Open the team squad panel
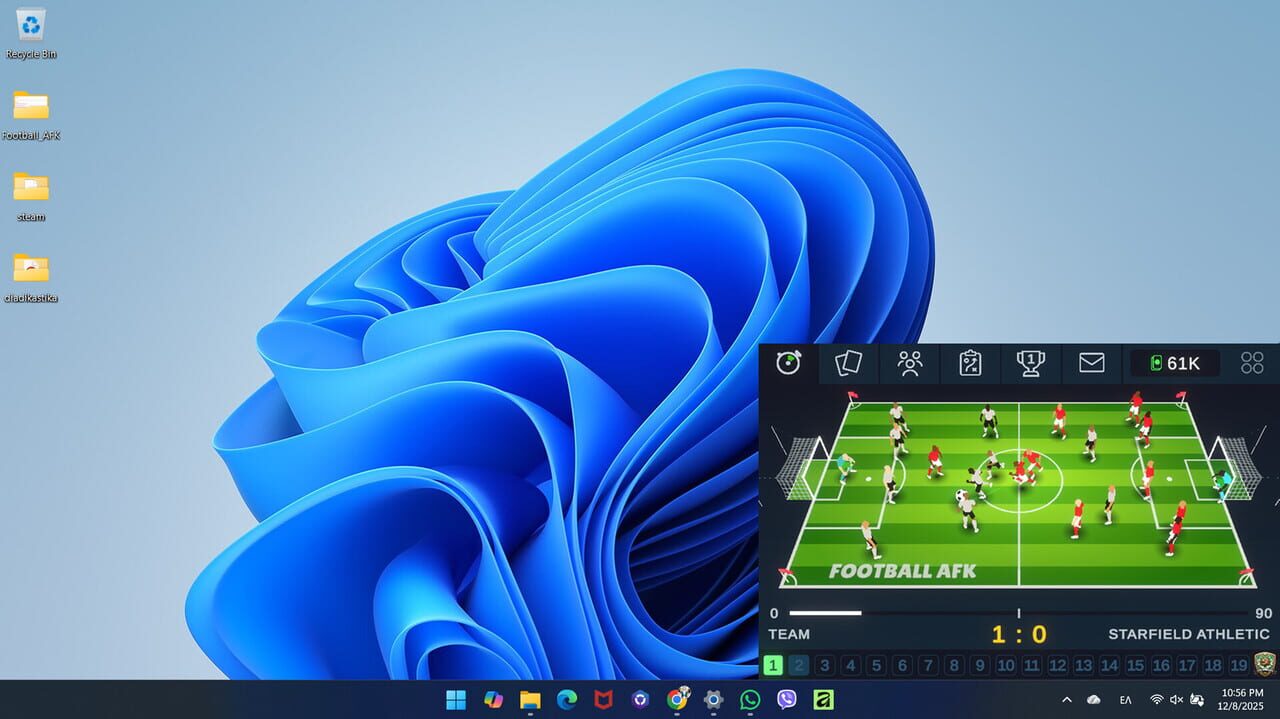1280x719 pixels. coord(909,363)
